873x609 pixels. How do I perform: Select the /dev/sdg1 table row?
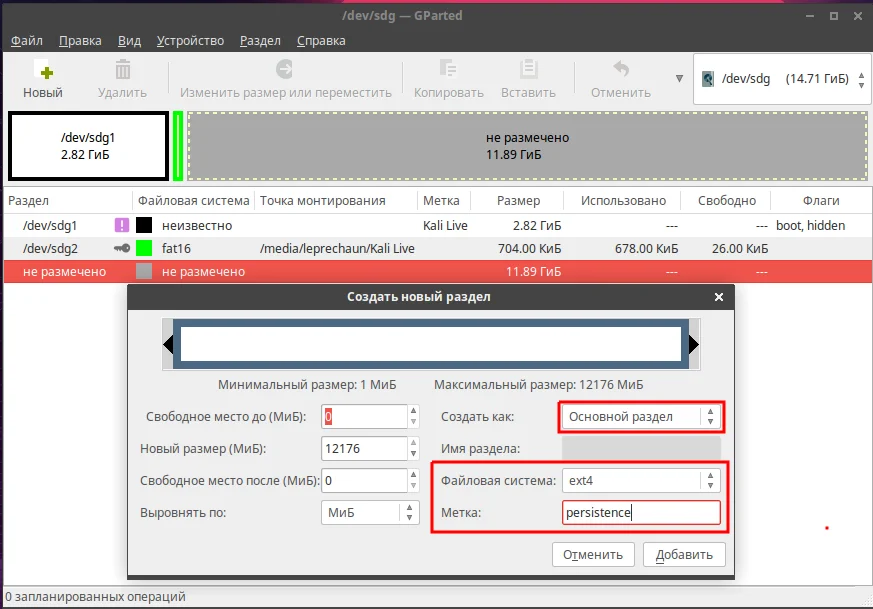pos(438,225)
